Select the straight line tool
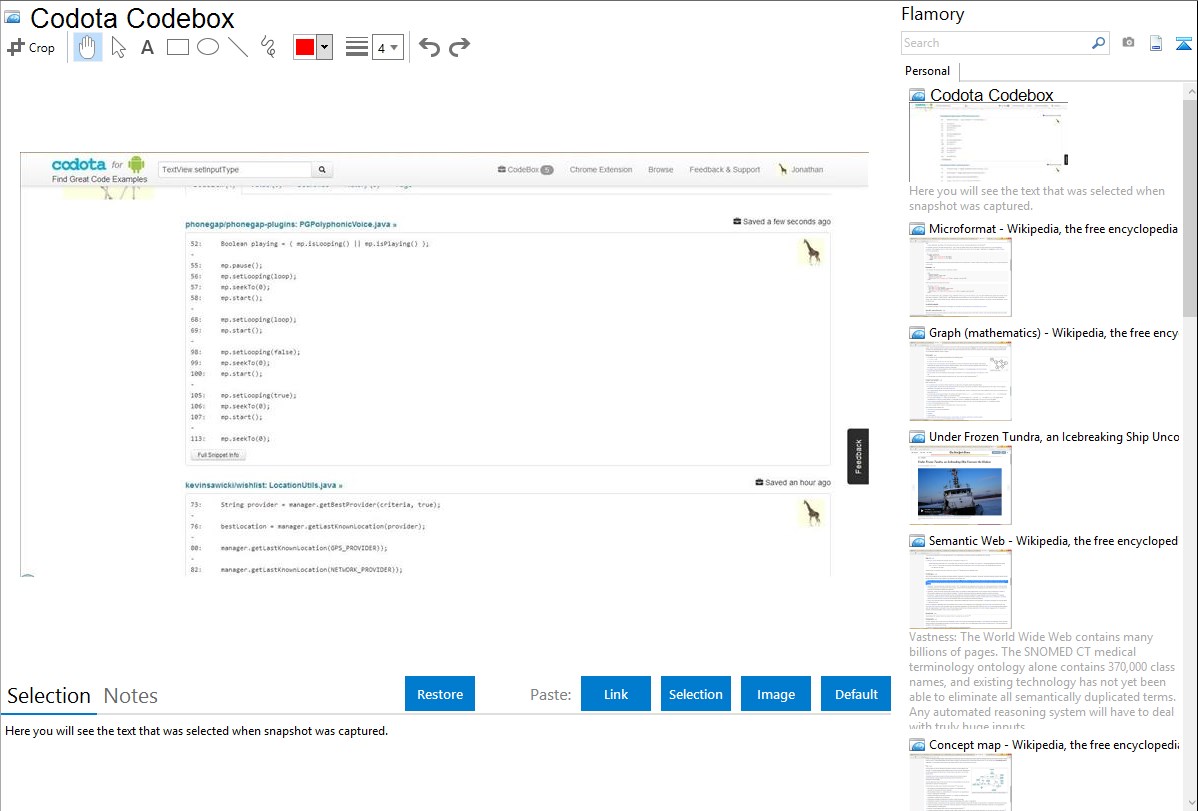The width and height of the screenshot is (1198, 811). click(x=238, y=47)
